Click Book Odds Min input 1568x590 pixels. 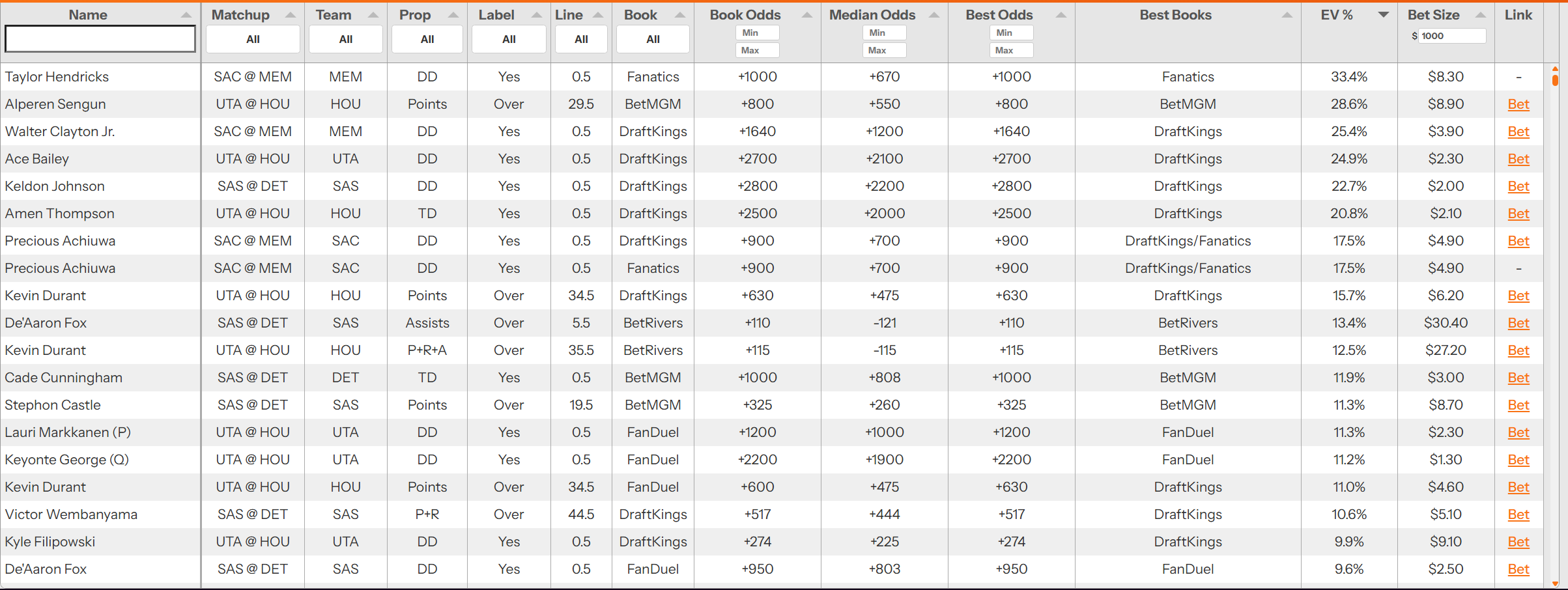coord(757,33)
